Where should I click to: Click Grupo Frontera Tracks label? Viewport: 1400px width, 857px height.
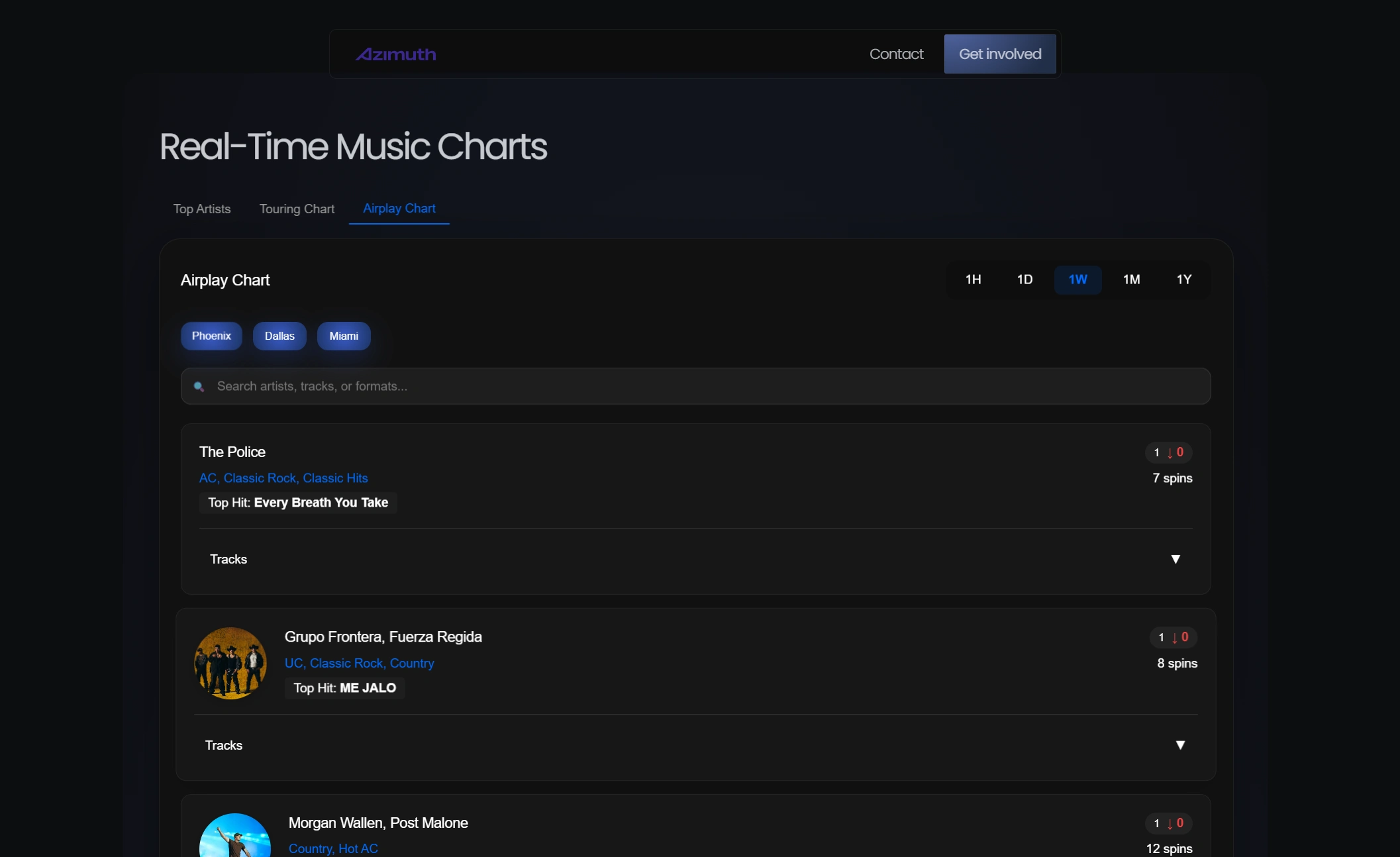pyautogui.click(x=224, y=745)
